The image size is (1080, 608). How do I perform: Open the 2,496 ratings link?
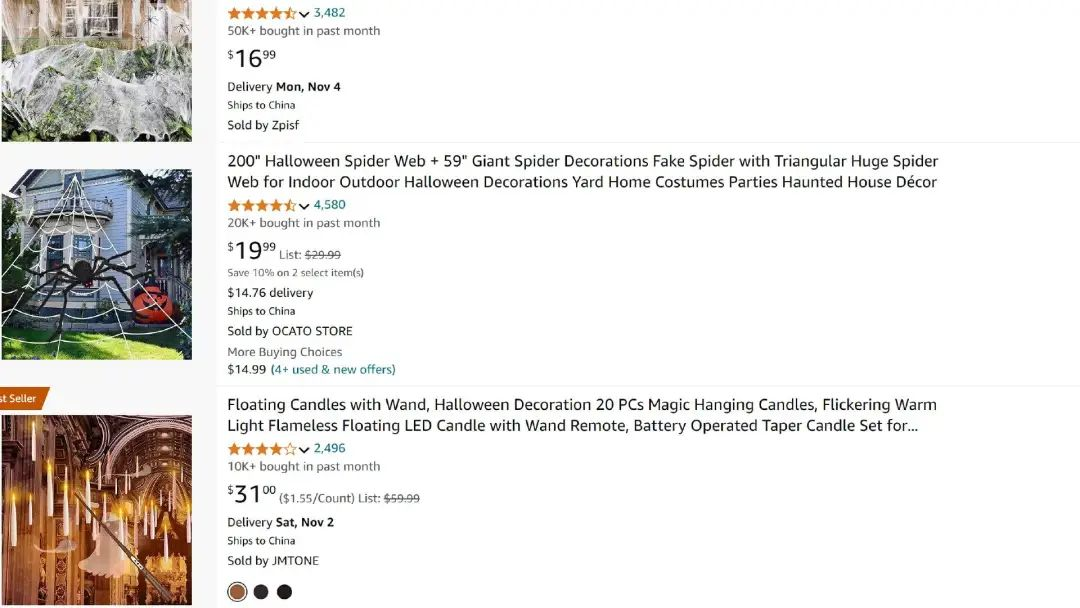[329, 449]
